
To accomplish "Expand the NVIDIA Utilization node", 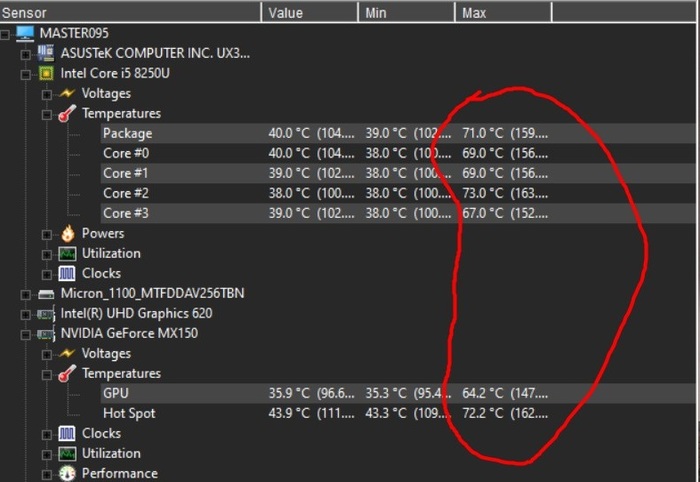I will (x=46, y=455).
